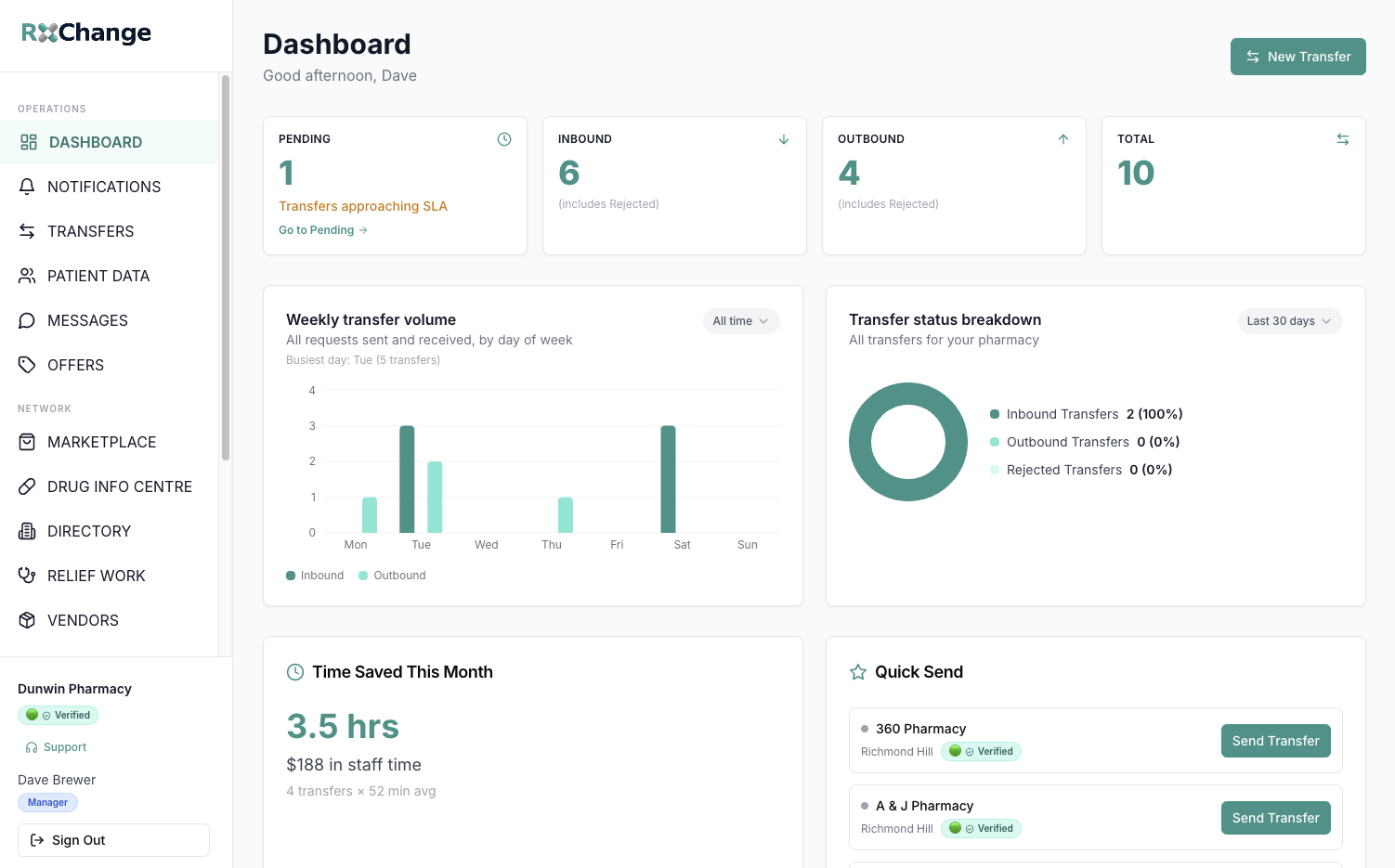Click the Verified badge under Dunwin Pharmacy

tap(58, 715)
